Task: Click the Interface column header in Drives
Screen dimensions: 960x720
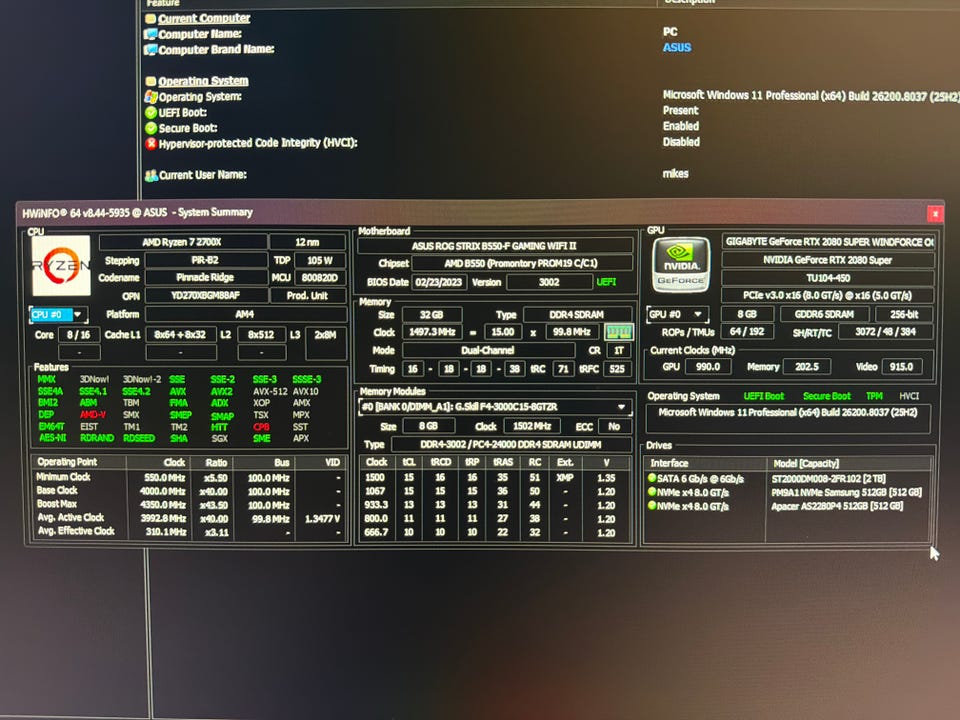Action: pyautogui.click(x=705, y=463)
